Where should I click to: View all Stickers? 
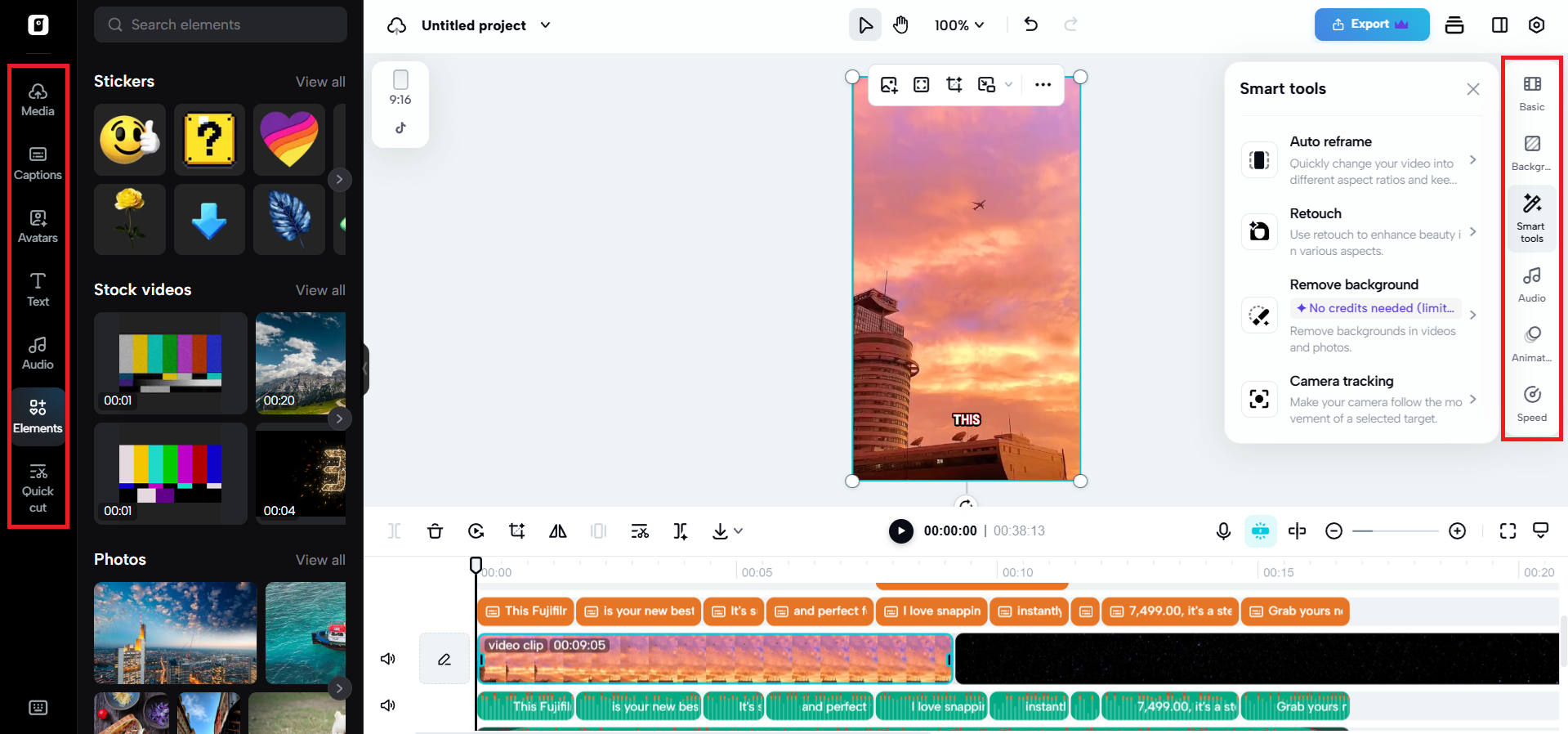tap(320, 82)
